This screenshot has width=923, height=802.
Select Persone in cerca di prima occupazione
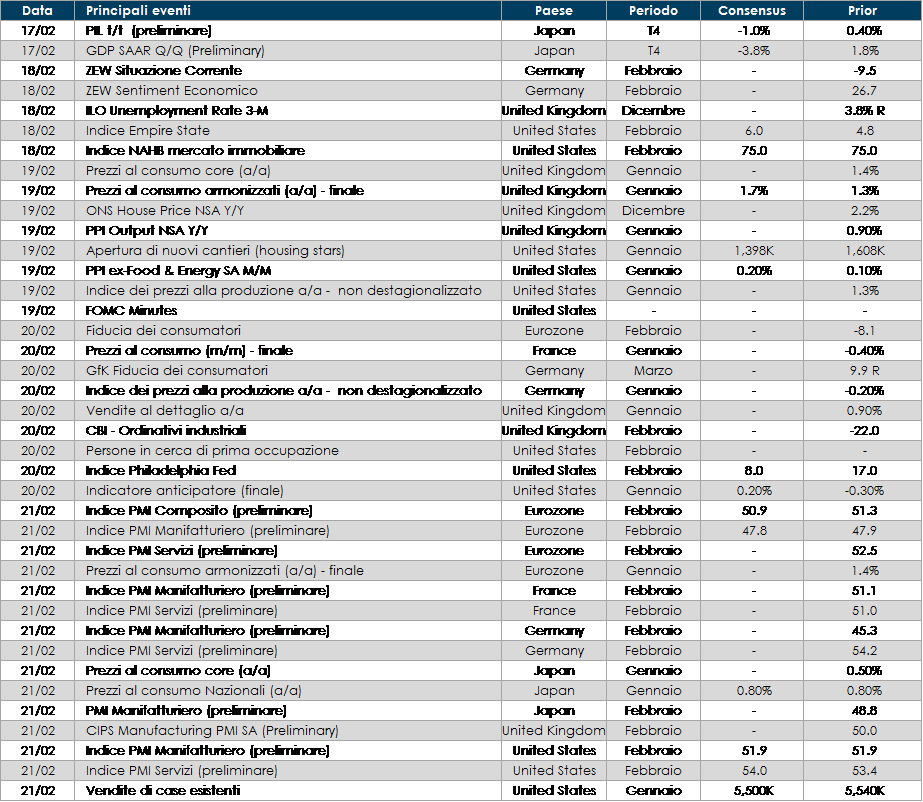(x=212, y=450)
